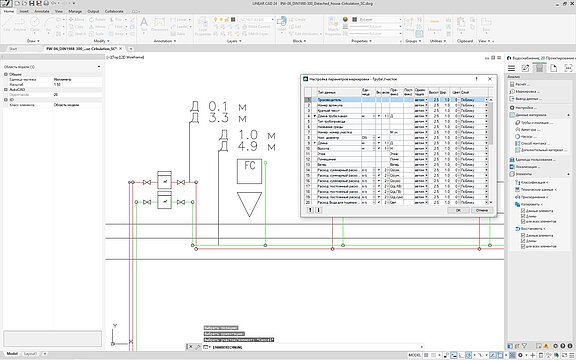Click the color wheel in Properties ribbon

[345, 19]
